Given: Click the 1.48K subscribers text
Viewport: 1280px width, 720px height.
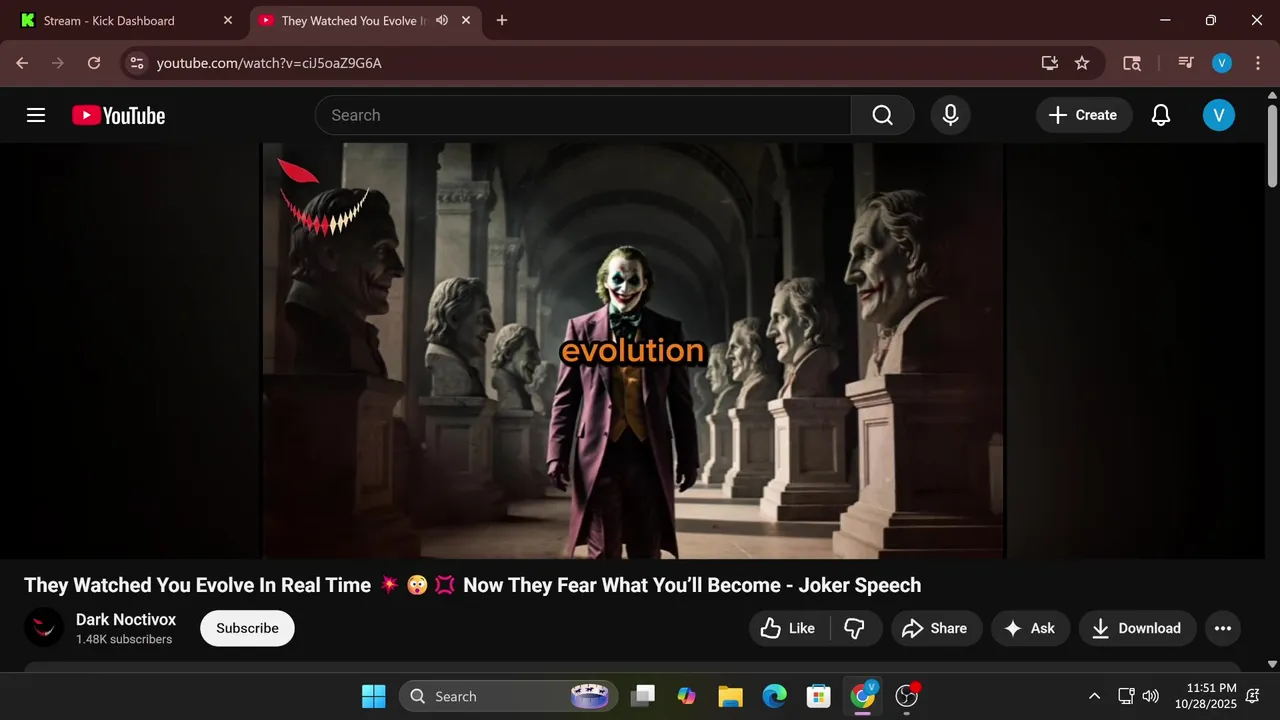Looking at the screenshot, I should tap(124, 639).
